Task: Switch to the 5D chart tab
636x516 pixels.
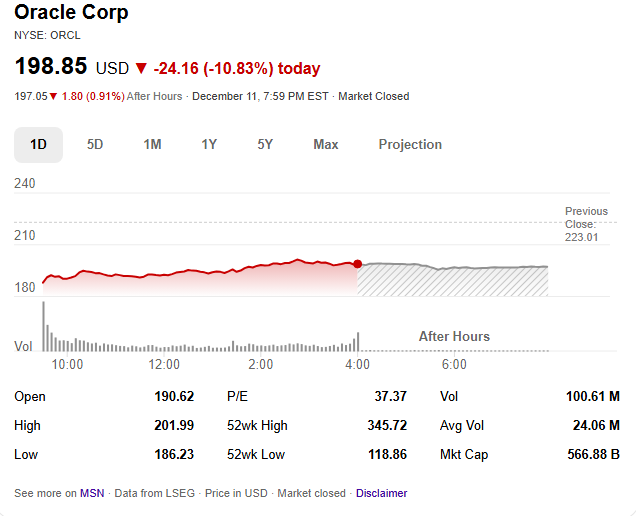Action: click(x=95, y=144)
